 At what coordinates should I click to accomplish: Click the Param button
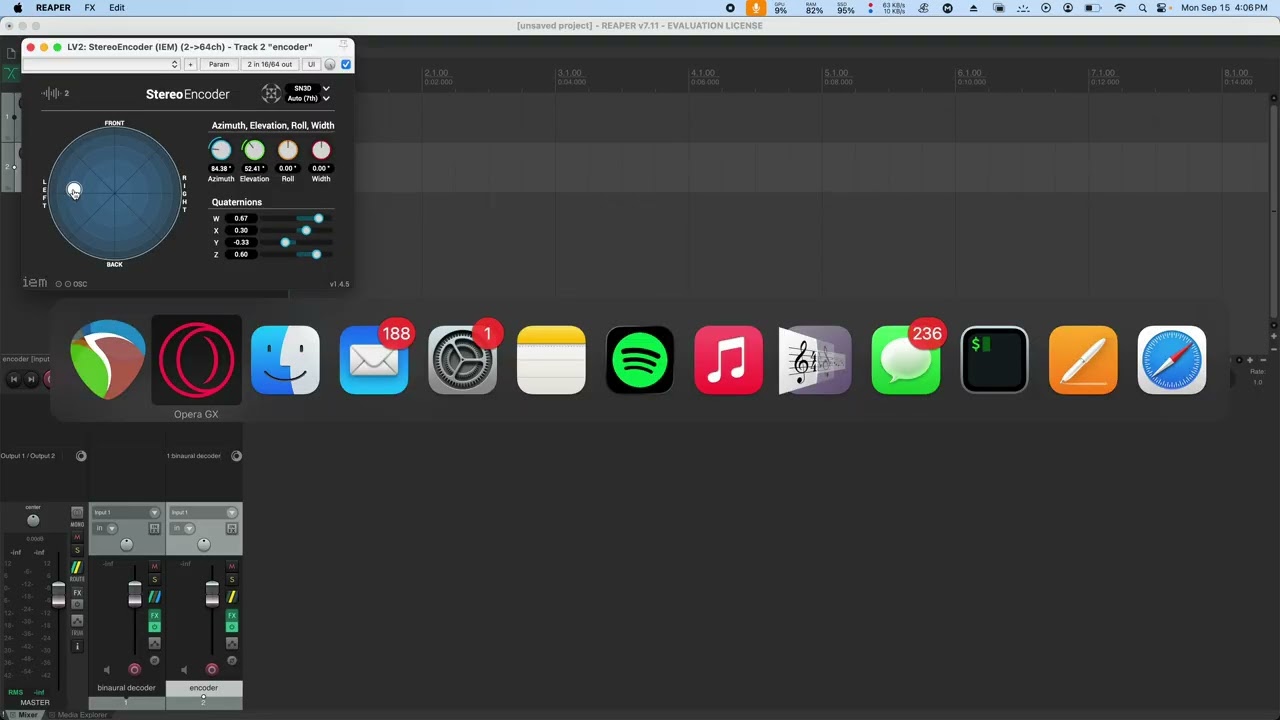coord(219,64)
